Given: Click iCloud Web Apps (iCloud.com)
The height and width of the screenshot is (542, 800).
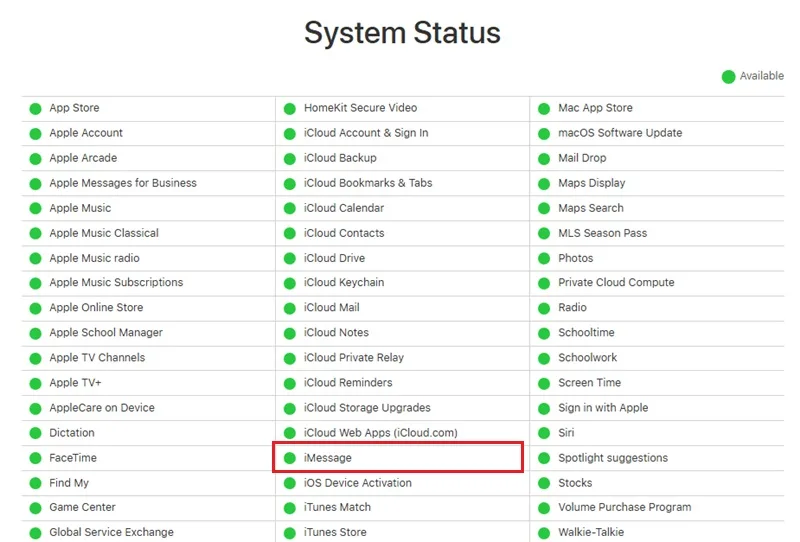Looking at the screenshot, I should point(381,433).
